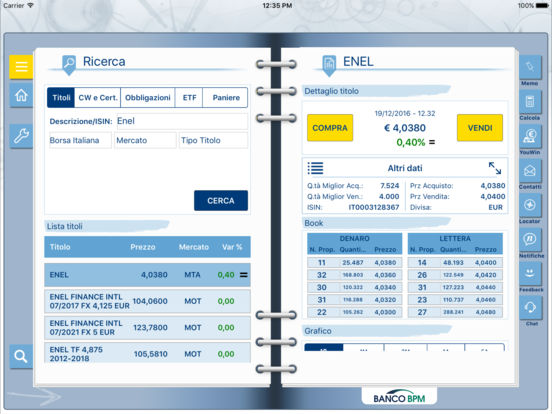Switch to the Obbligazioni tab
The width and height of the screenshot is (552, 414).
pyautogui.click(x=148, y=98)
